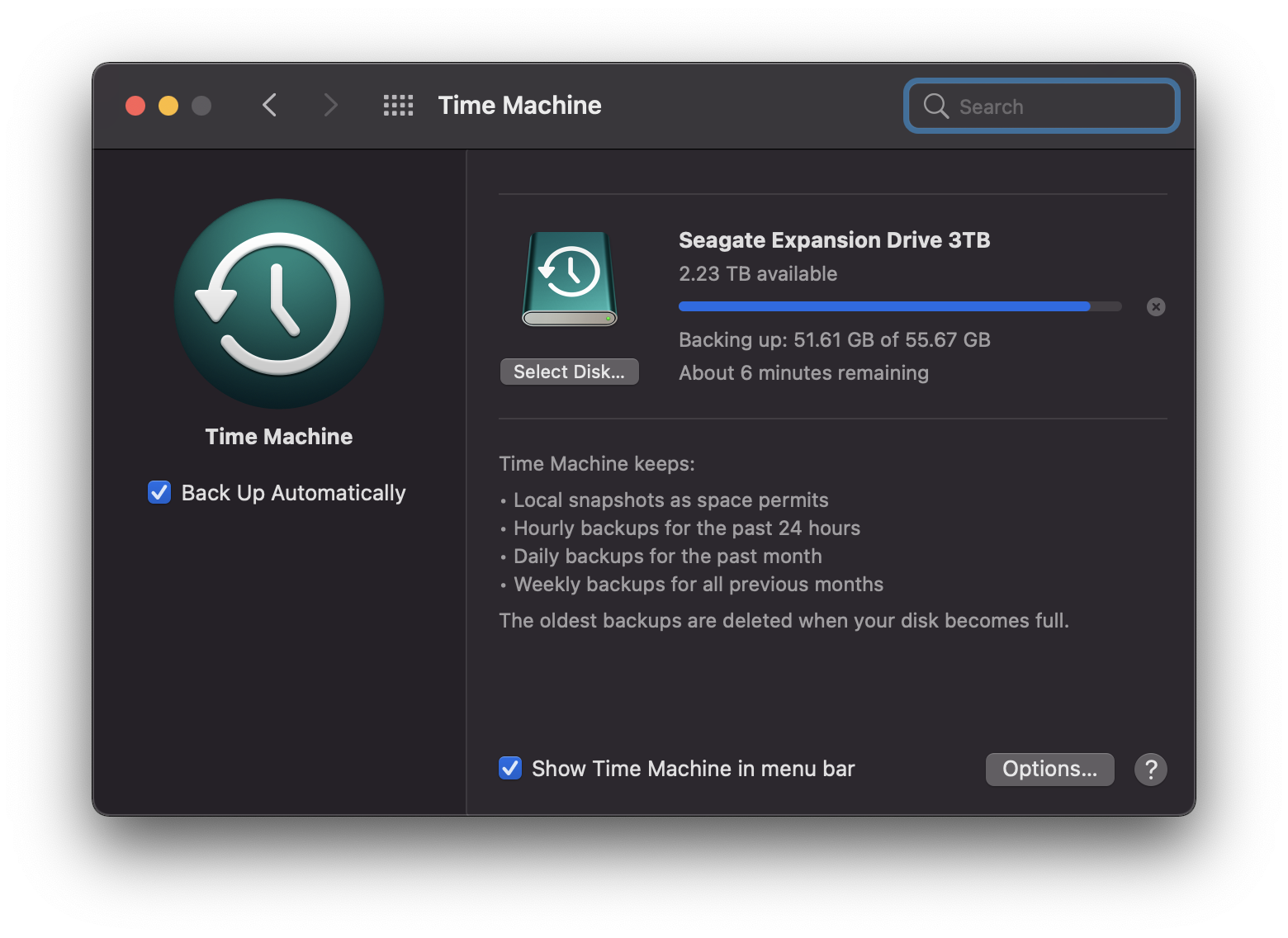The width and height of the screenshot is (1288, 938).
Task: Click Weekly backups for all previous months
Action: pyautogui.click(x=698, y=585)
